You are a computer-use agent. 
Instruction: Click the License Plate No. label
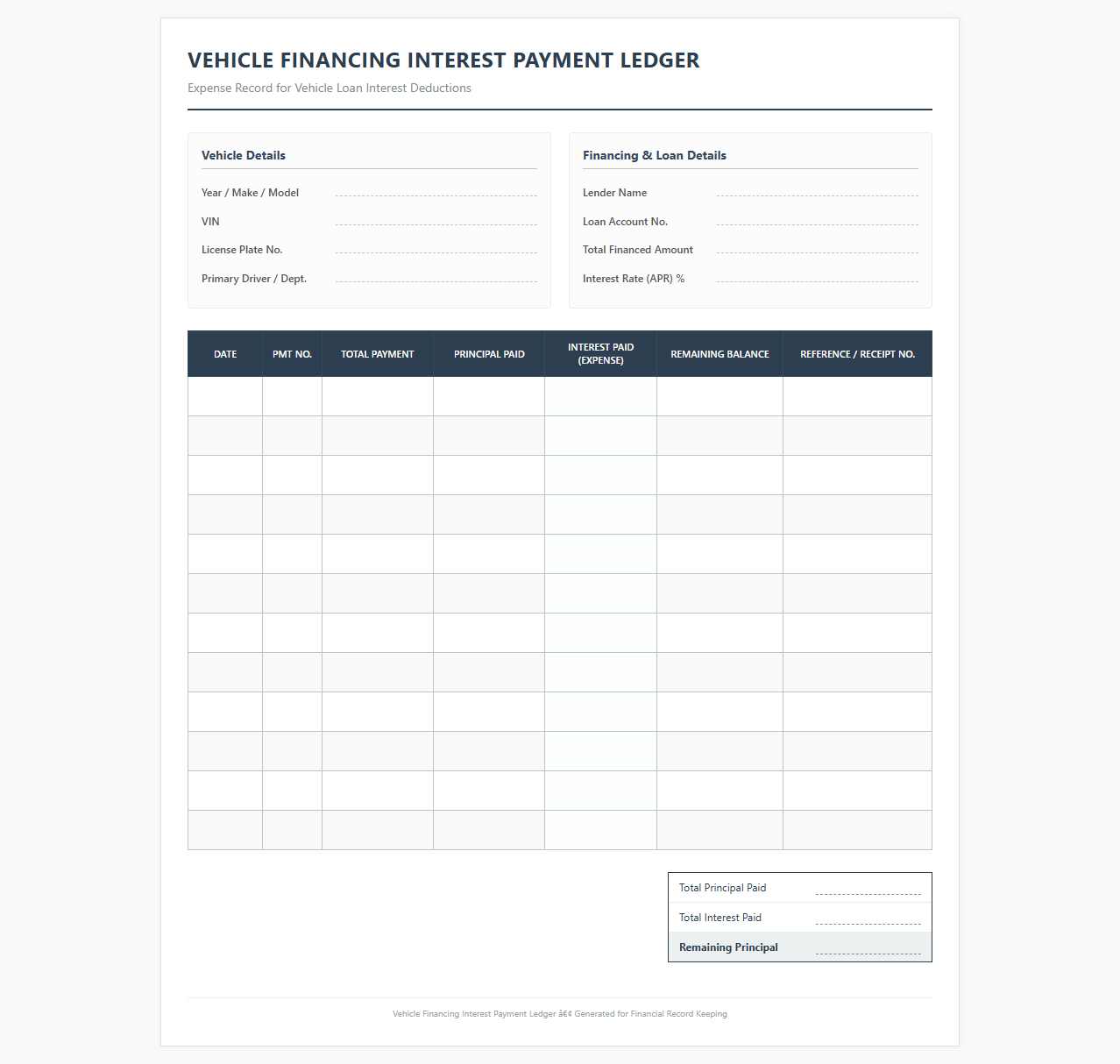[242, 250]
